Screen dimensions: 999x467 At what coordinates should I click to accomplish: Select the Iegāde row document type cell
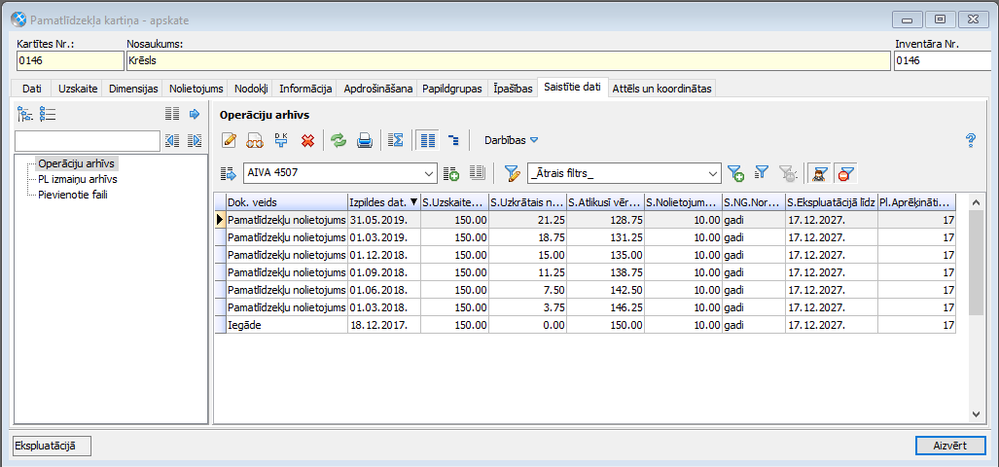pos(287,325)
